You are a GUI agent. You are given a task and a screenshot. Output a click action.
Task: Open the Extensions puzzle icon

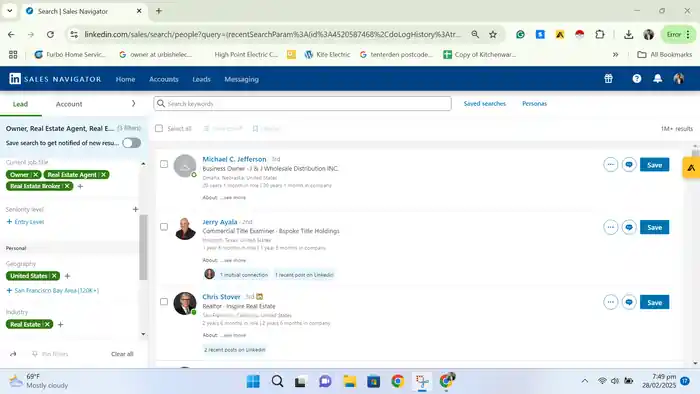pos(600,34)
